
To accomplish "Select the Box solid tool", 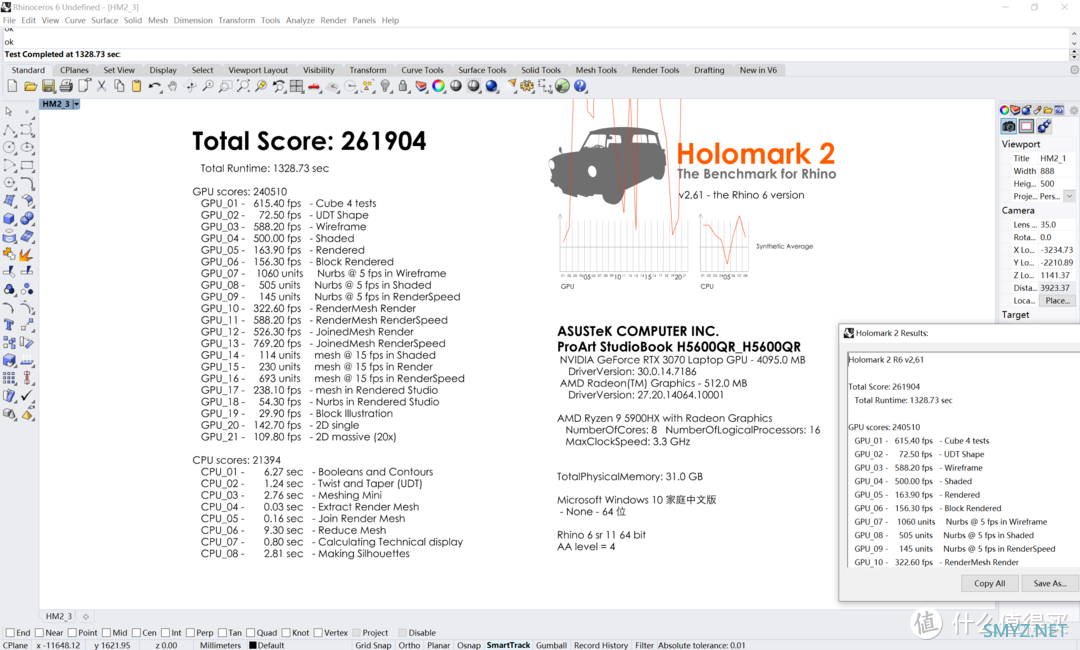I will [10, 218].
